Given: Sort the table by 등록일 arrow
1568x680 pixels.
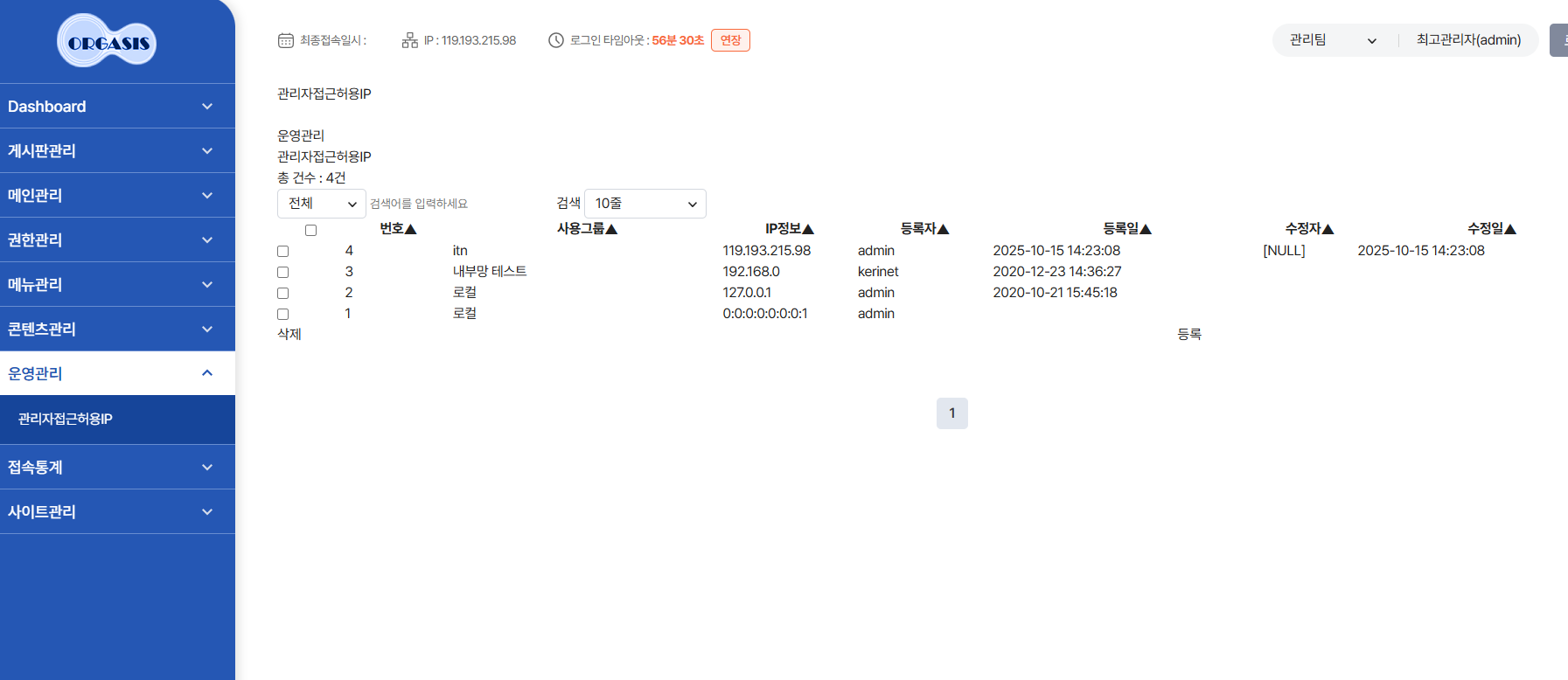Looking at the screenshot, I should coord(1146,229).
